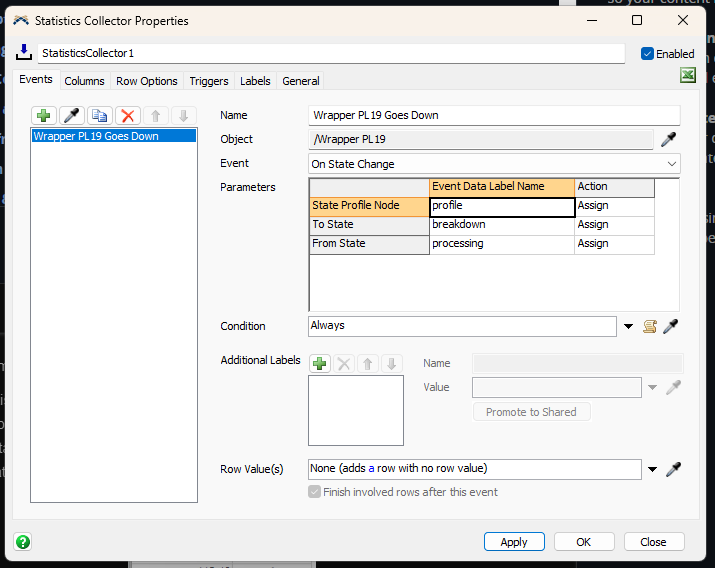Open the Row Value(s) dropdown arrow
Image resolution: width=715 pixels, height=568 pixels.
coord(652,469)
